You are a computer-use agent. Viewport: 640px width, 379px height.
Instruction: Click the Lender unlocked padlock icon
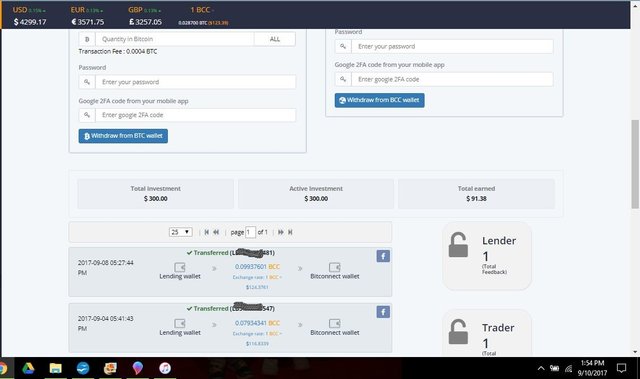[458, 245]
